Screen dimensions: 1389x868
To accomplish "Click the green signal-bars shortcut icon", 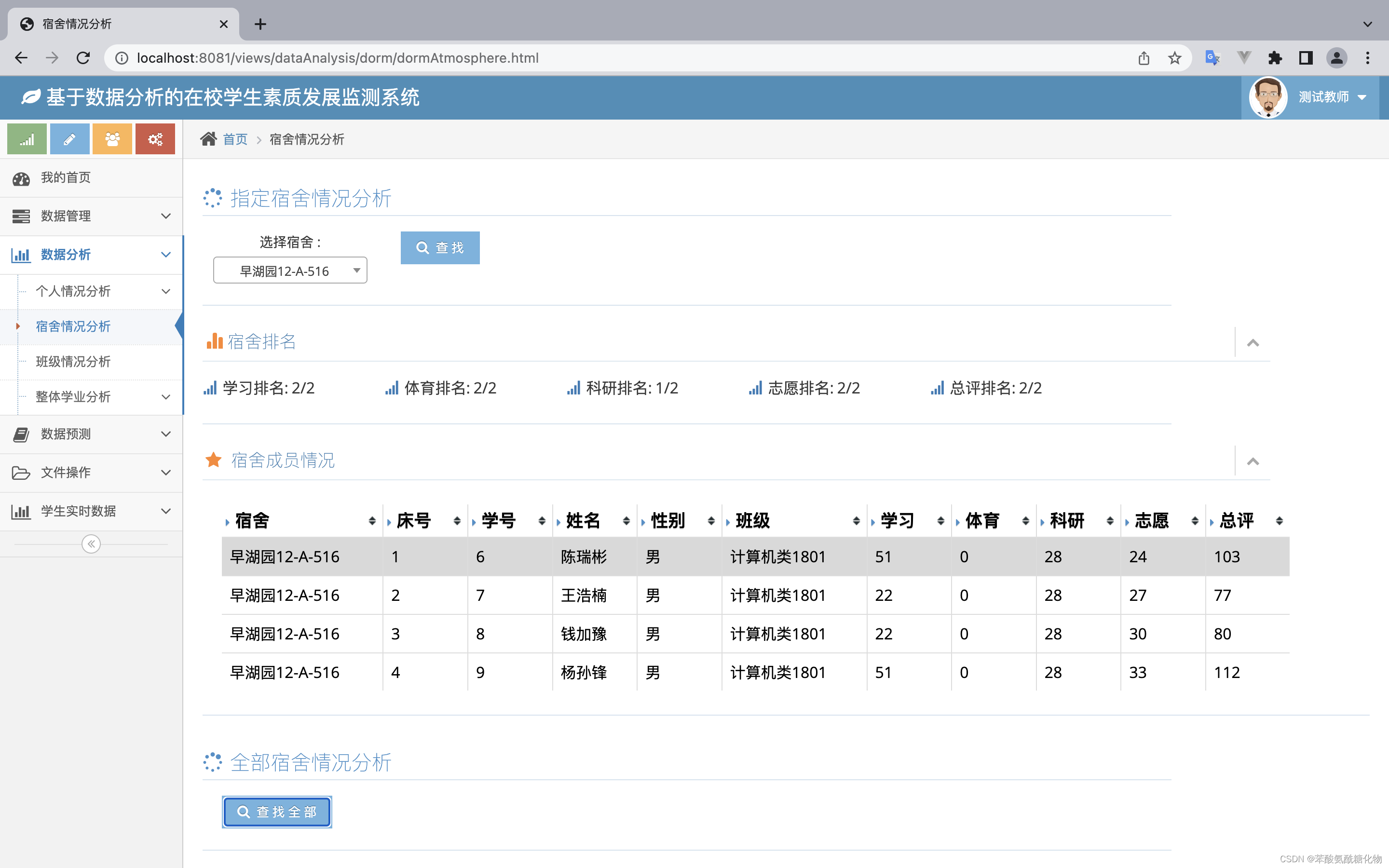I will click(27, 139).
